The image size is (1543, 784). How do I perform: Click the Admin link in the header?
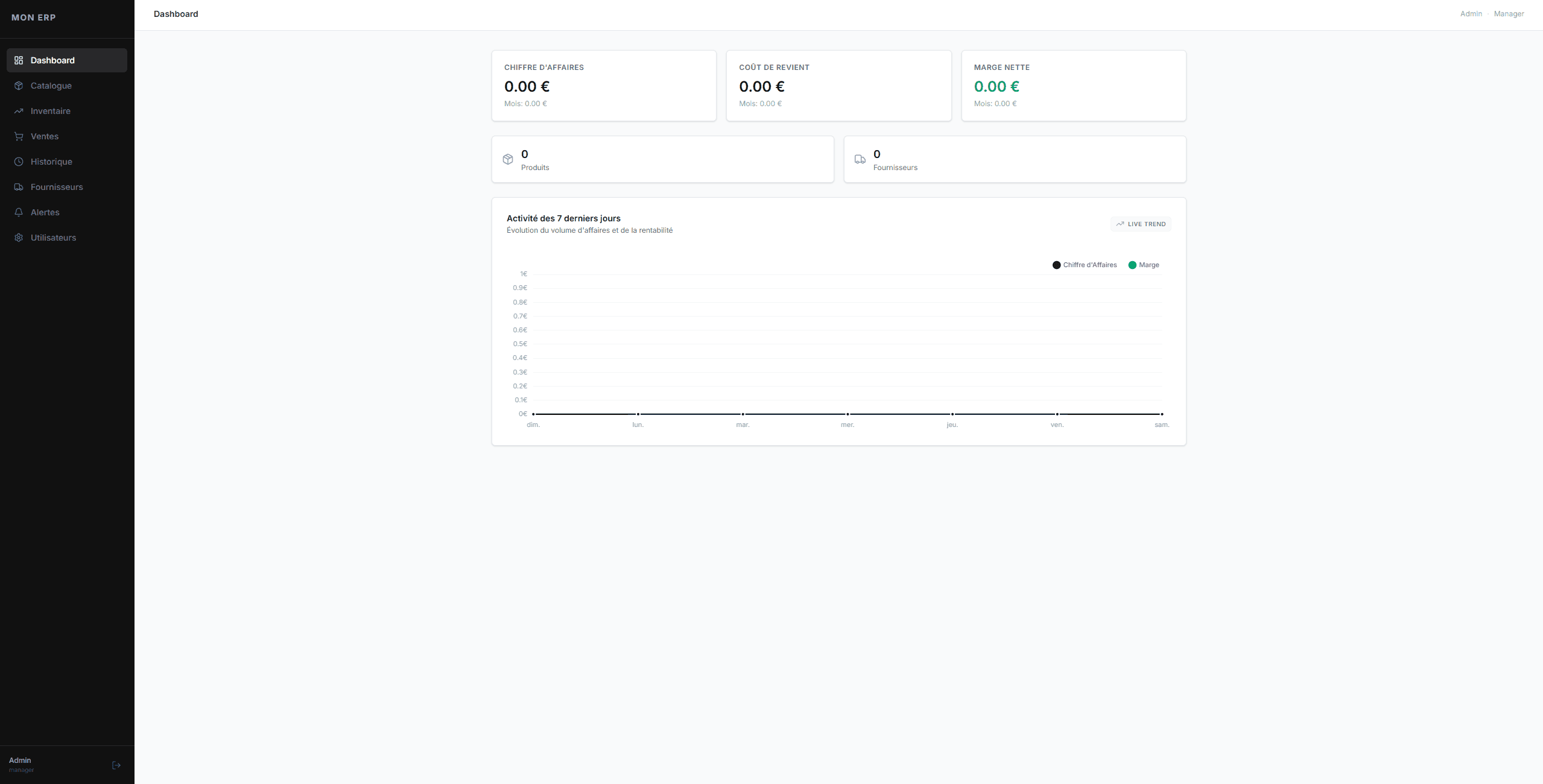[1472, 13]
